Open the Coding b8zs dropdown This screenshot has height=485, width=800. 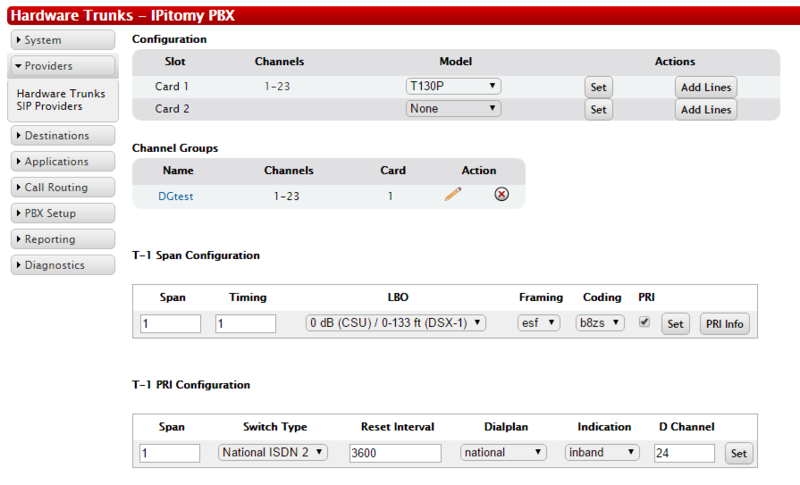(600, 323)
